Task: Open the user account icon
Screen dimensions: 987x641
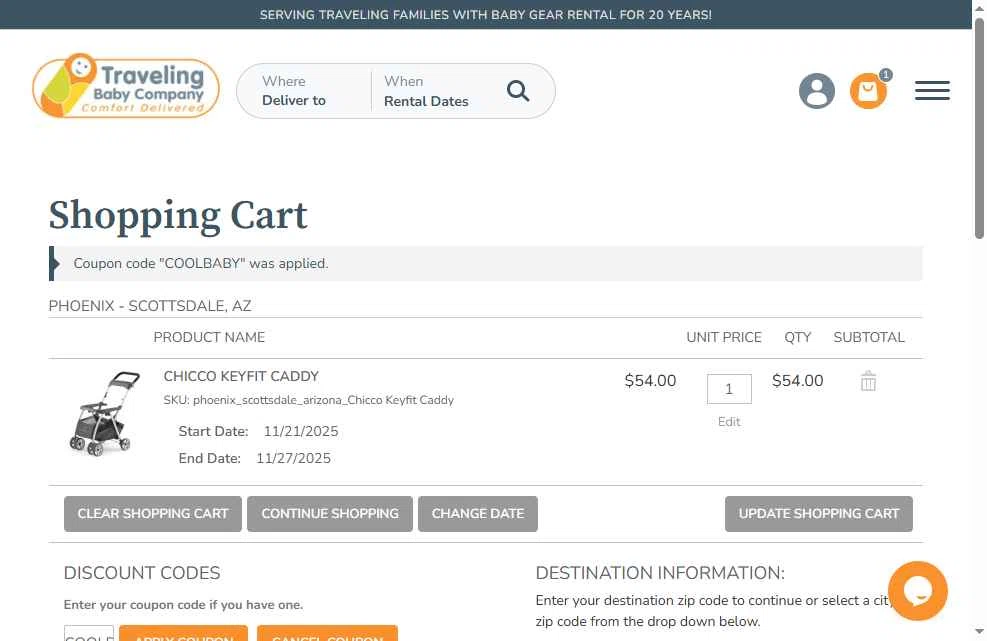Action: (x=816, y=91)
